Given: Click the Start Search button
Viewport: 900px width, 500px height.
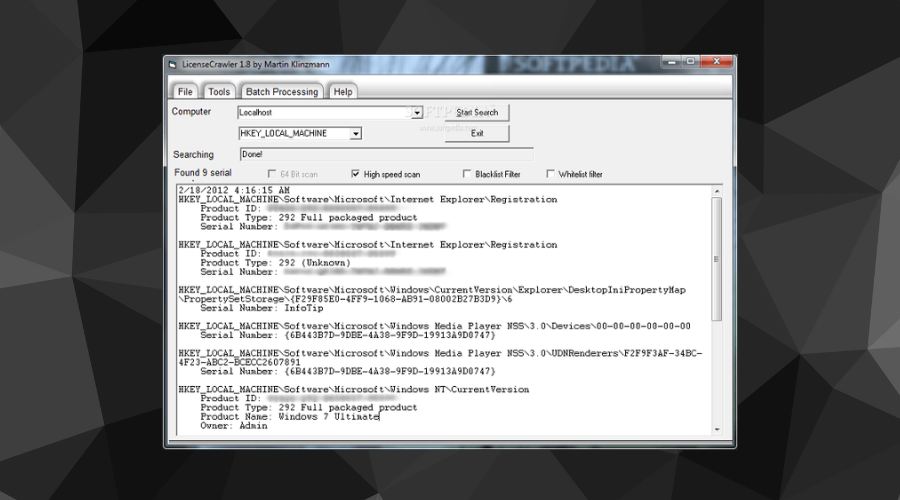Looking at the screenshot, I should point(477,113).
